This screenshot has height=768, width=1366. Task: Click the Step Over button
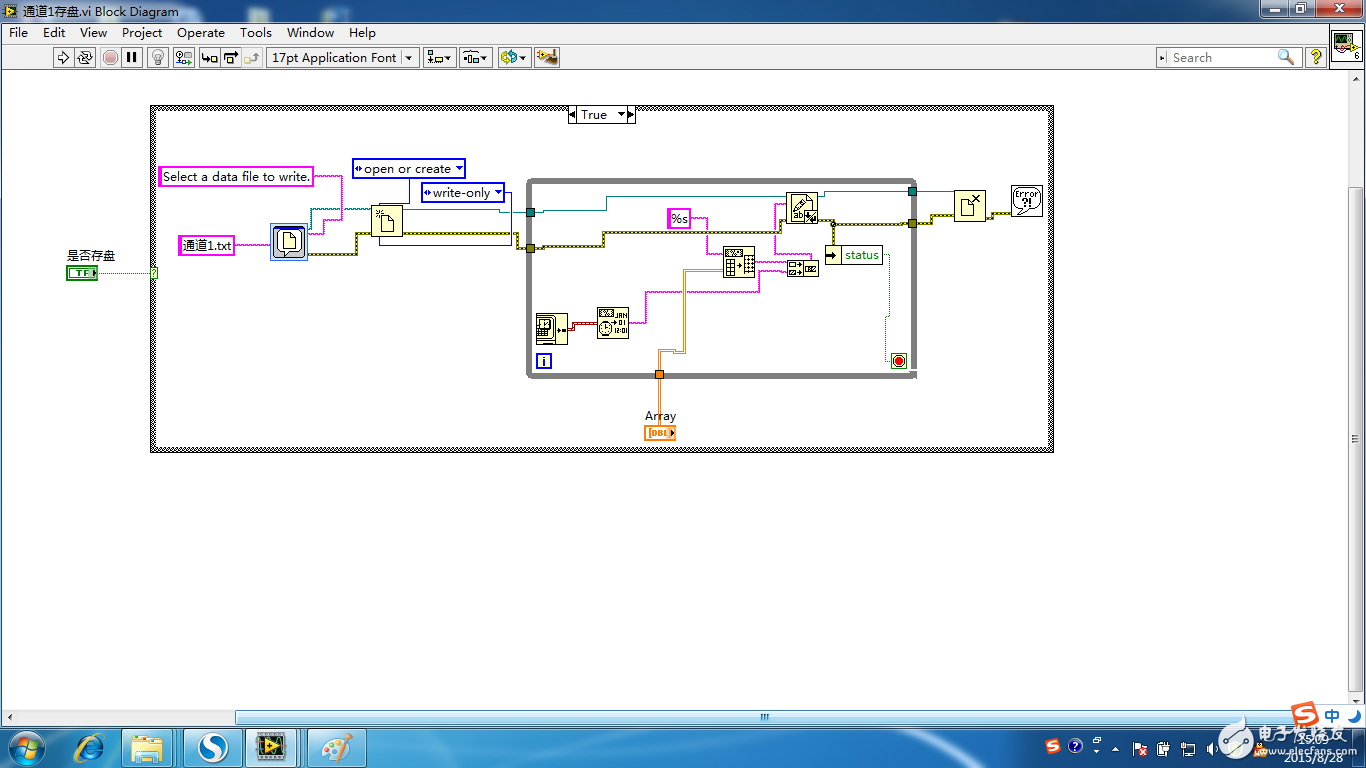231,58
